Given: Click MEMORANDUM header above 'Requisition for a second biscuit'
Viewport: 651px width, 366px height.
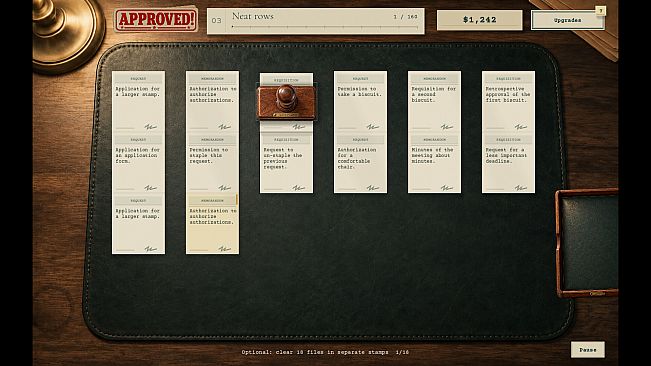Looking at the screenshot, I should (x=434, y=78).
